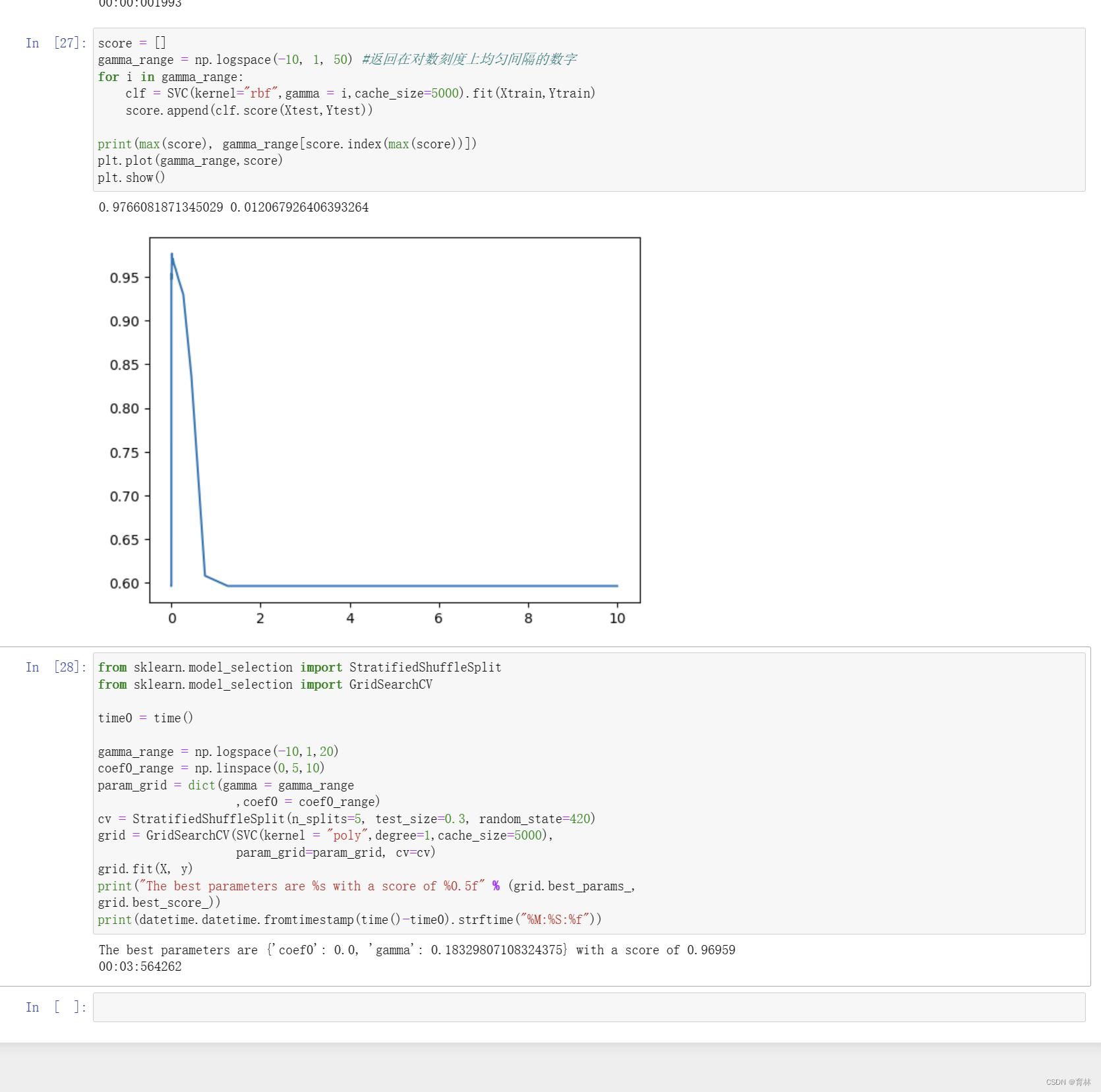Click the y-axis label 0.95 on plot
Screen dimensions: 1101x1092
pyautogui.click(x=124, y=277)
